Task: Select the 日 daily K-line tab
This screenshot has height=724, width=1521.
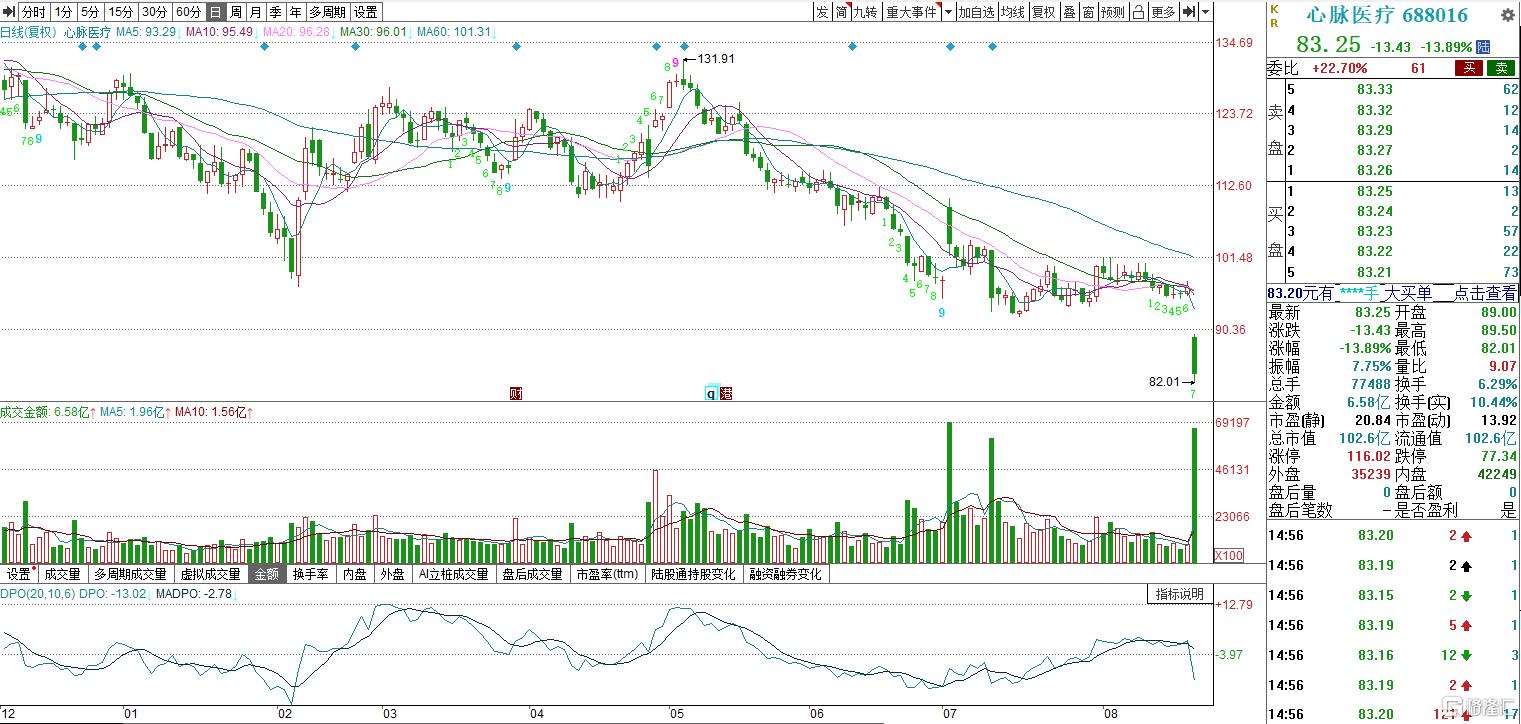Action: pos(215,12)
